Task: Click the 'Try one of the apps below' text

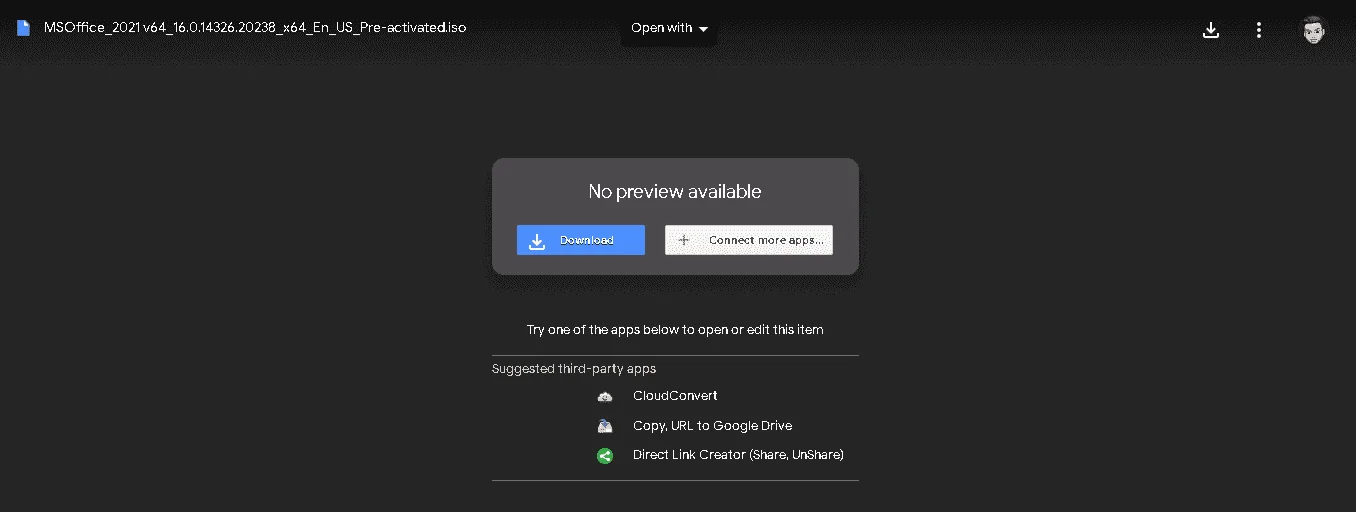Action: click(x=675, y=329)
